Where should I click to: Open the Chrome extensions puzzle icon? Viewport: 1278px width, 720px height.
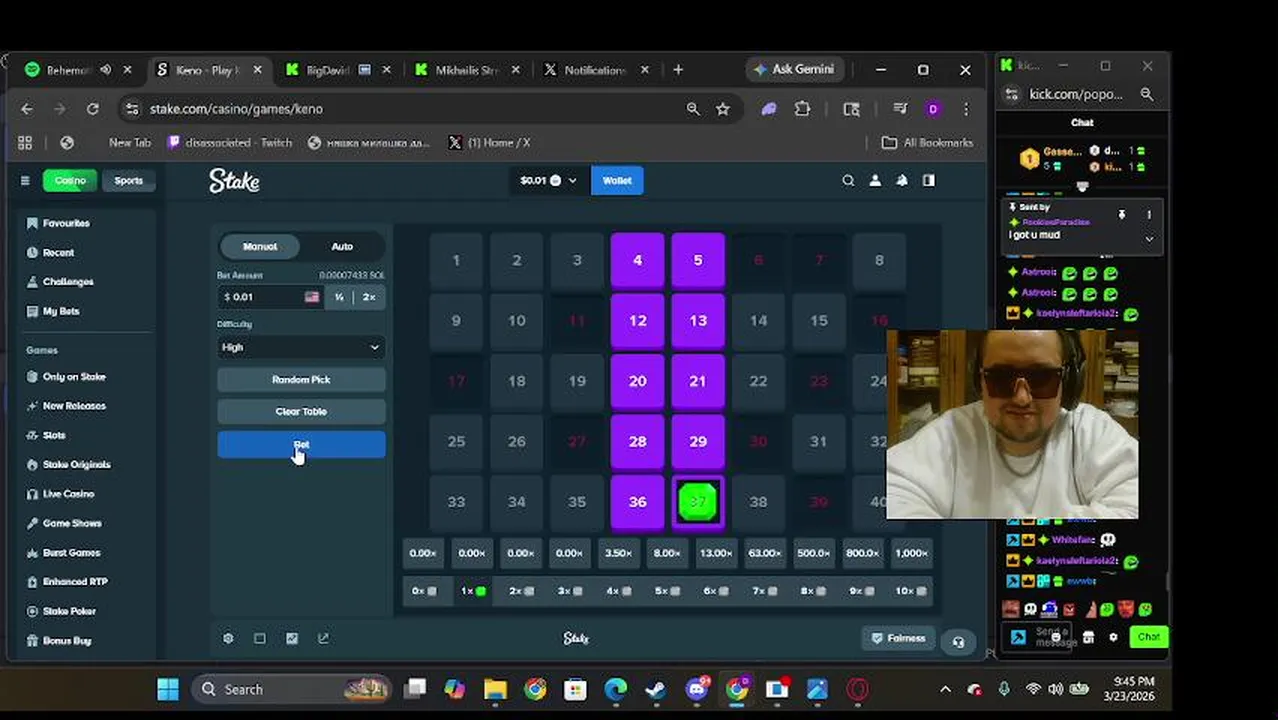(x=802, y=109)
